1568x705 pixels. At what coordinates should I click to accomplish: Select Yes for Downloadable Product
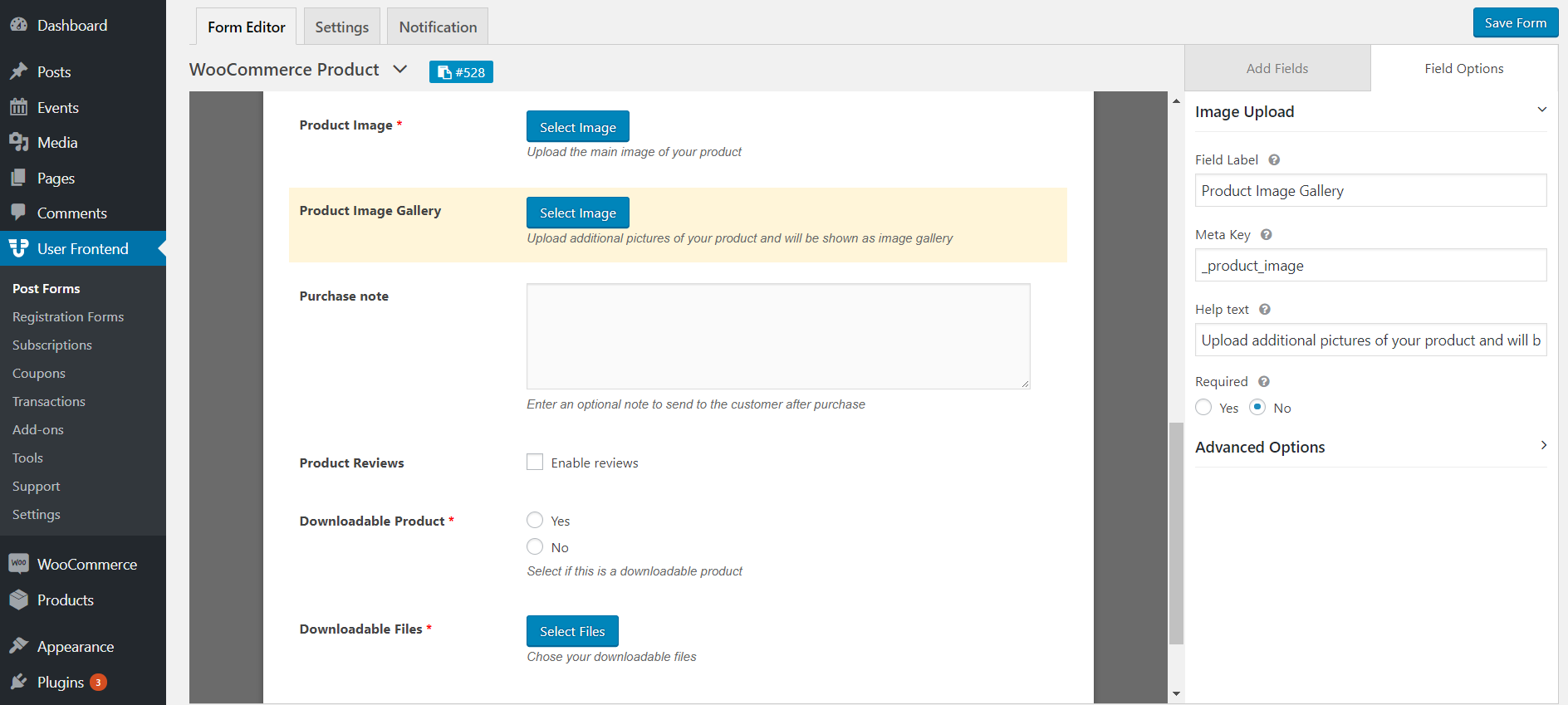(x=535, y=520)
